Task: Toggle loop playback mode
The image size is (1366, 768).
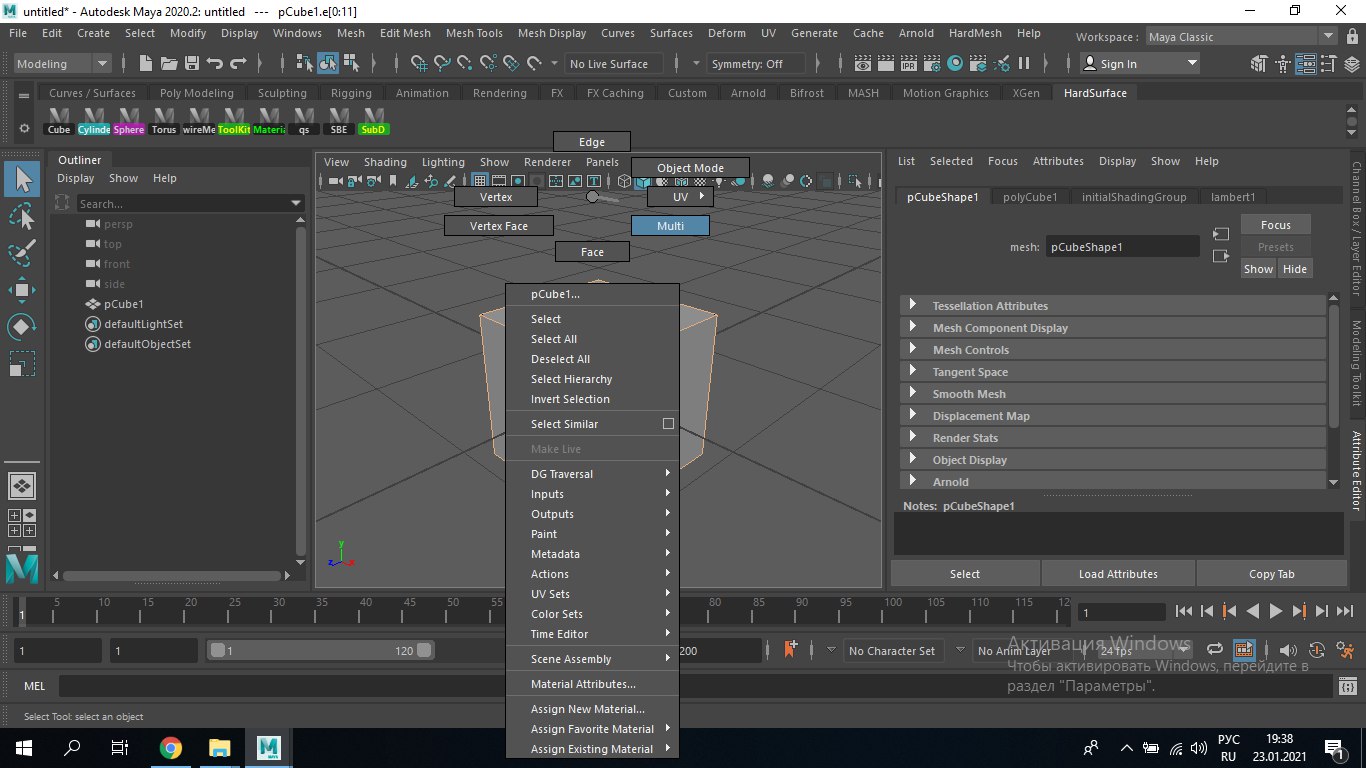Action: pos(1215,650)
